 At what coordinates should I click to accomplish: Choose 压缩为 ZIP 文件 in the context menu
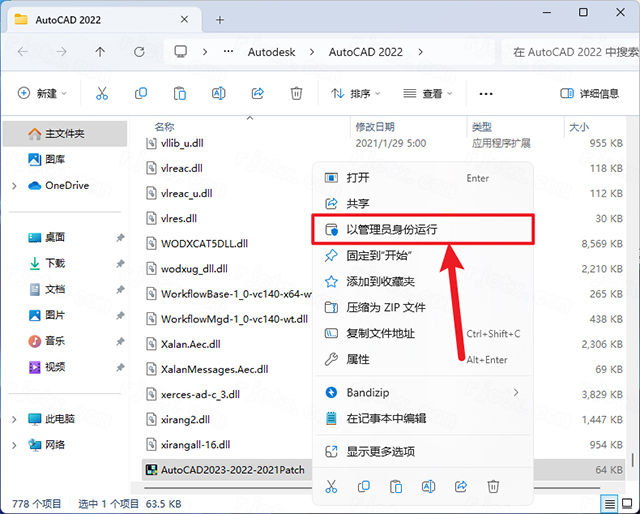pyautogui.click(x=423, y=307)
